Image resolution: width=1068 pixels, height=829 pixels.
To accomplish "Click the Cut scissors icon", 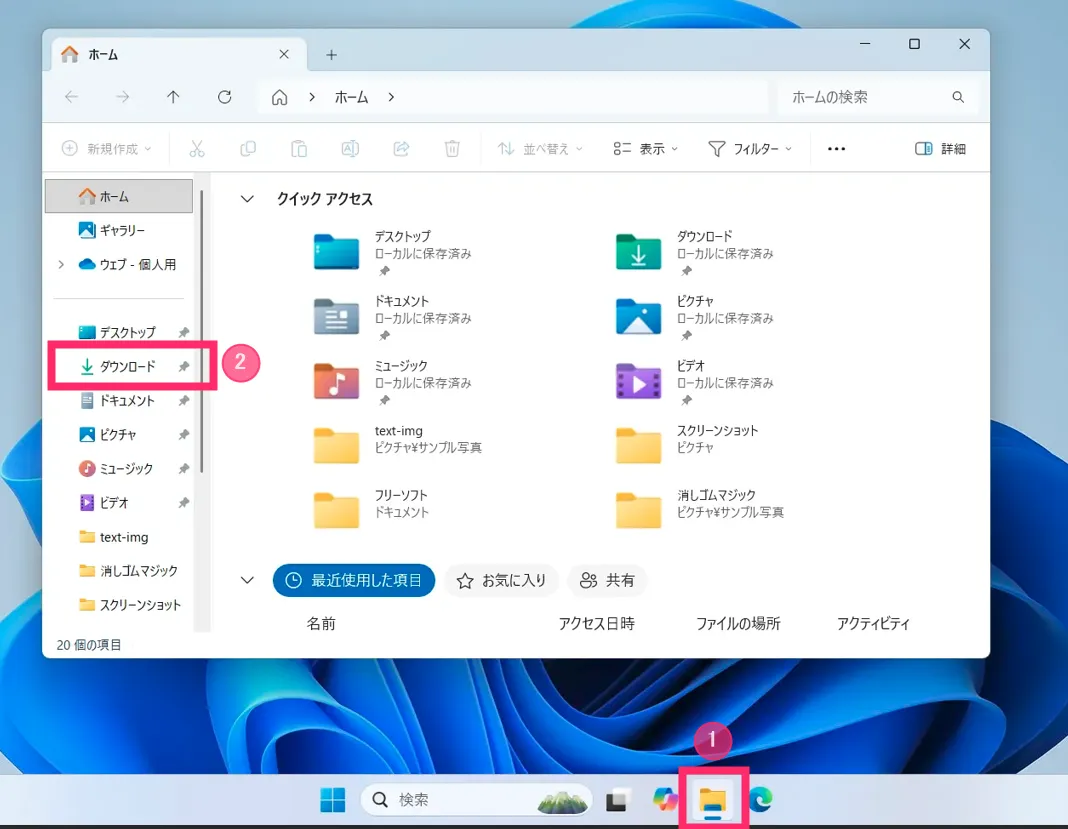I will click(x=197, y=149).
